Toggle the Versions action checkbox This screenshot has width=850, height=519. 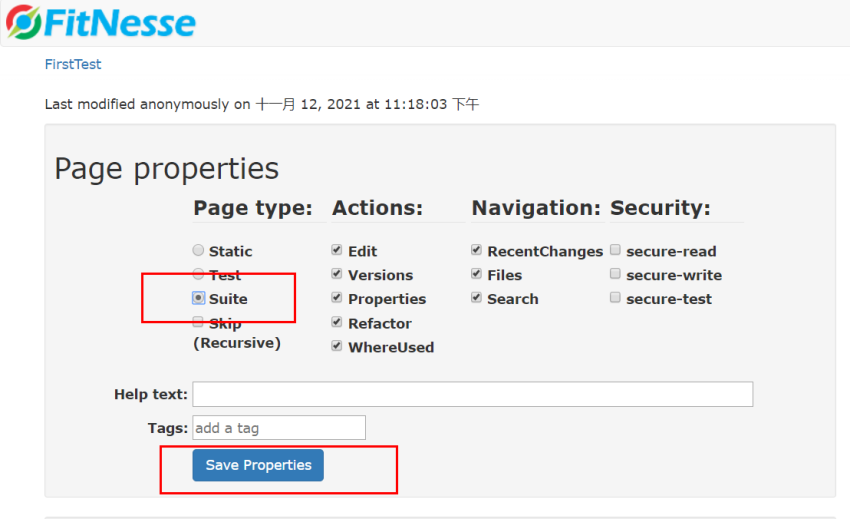[337, 274]
